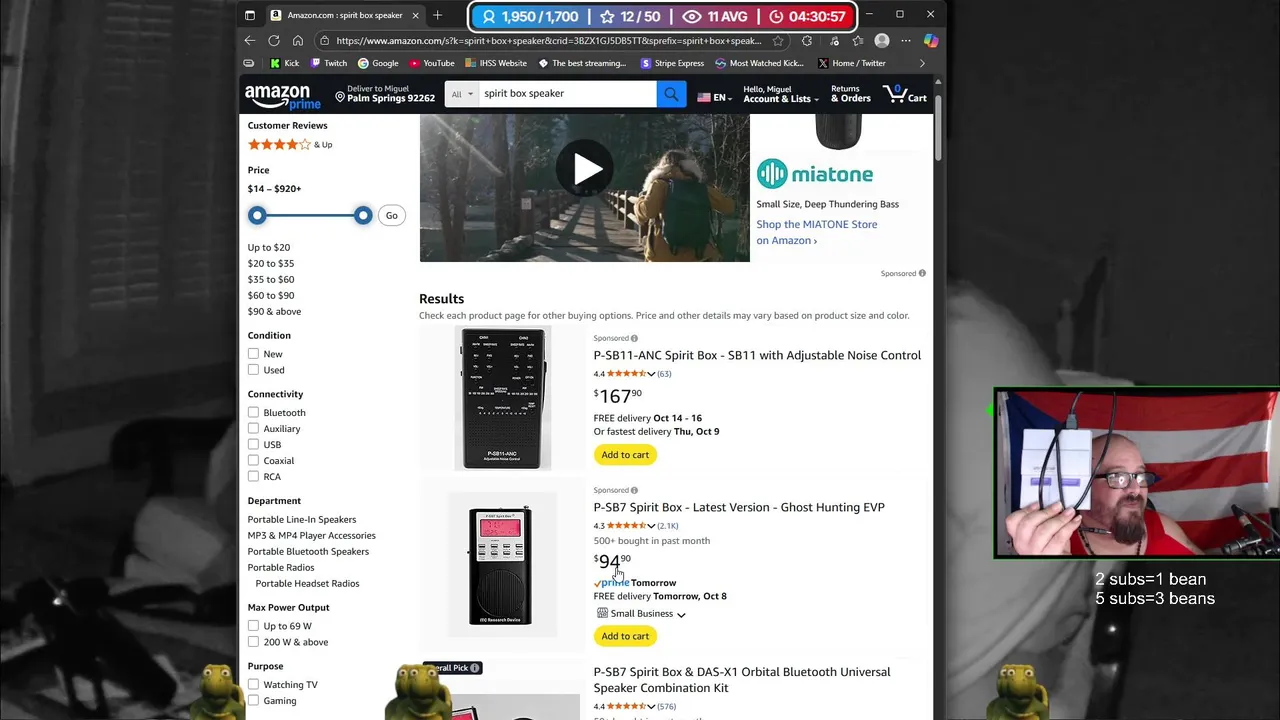Viewport: 1280px width, 720px height.
Task: Open the All departments search dropdown
Action: click(462, 94)
